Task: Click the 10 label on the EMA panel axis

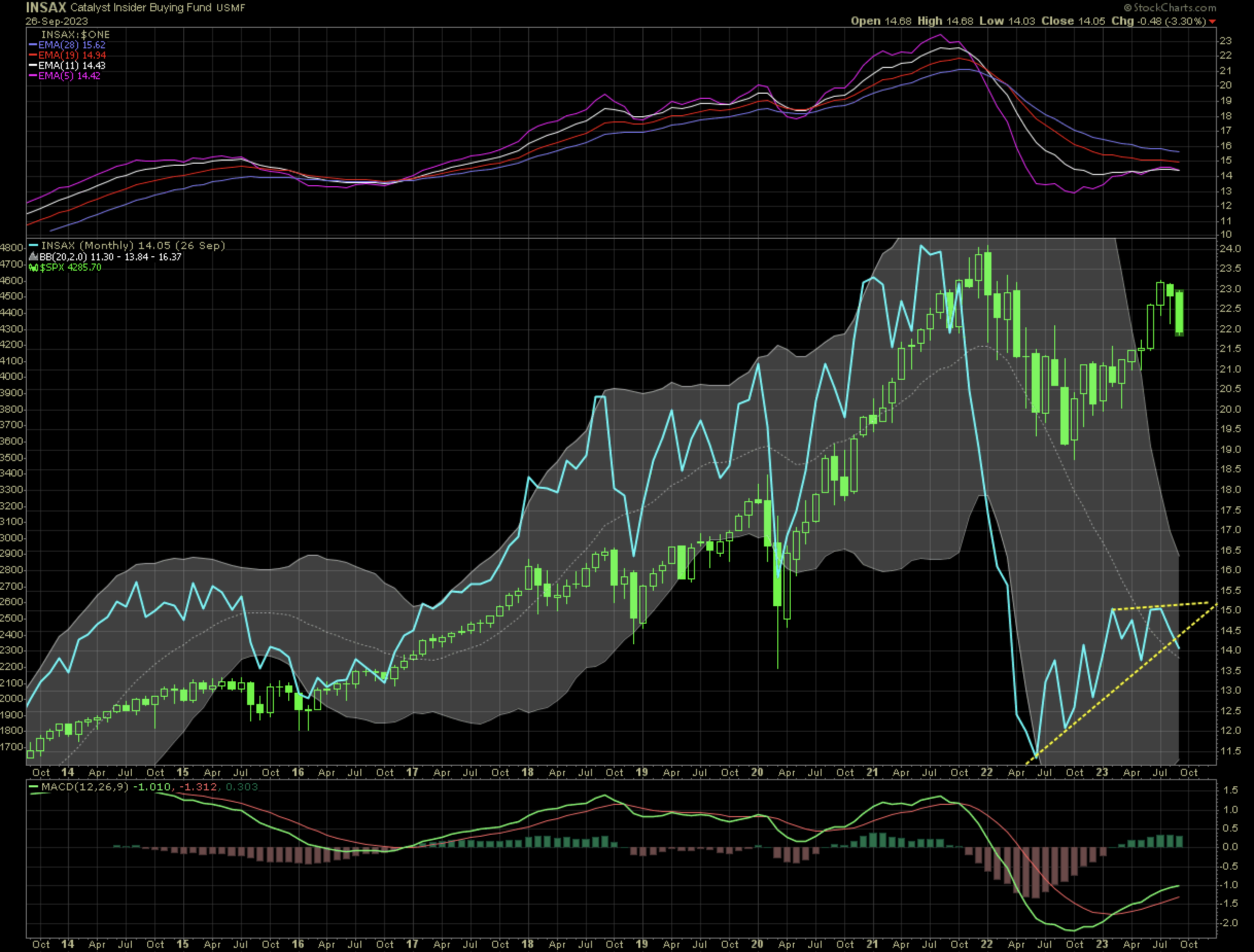Action: (x=1226, y=235)
